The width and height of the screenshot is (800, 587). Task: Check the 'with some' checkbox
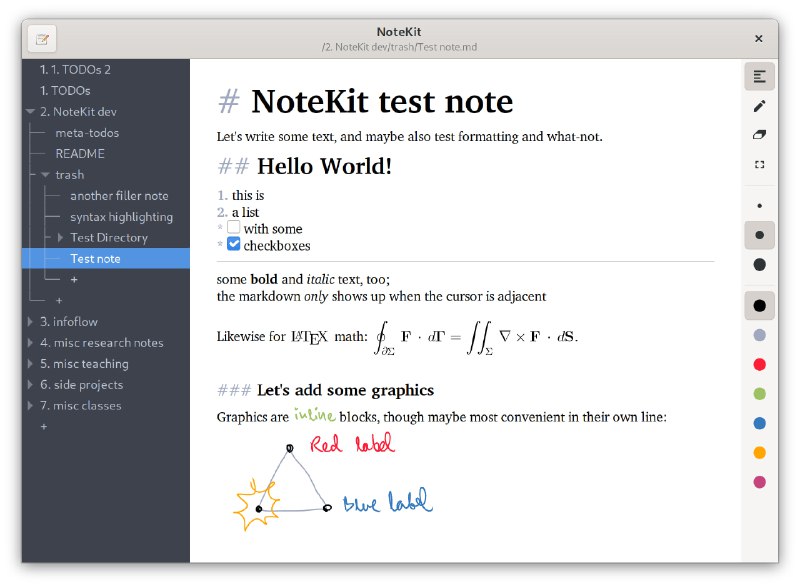pyautogui.click(x=233, y=228)
